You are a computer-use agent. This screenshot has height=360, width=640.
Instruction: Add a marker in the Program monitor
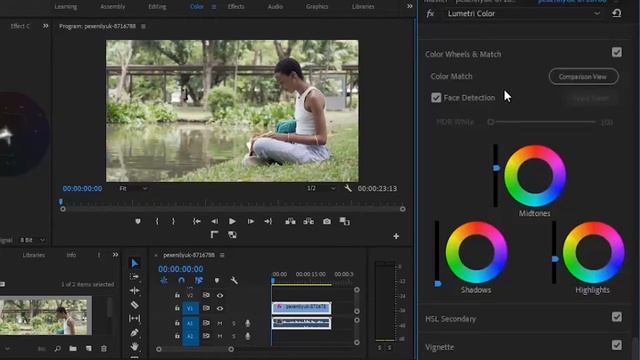point(138,221)
